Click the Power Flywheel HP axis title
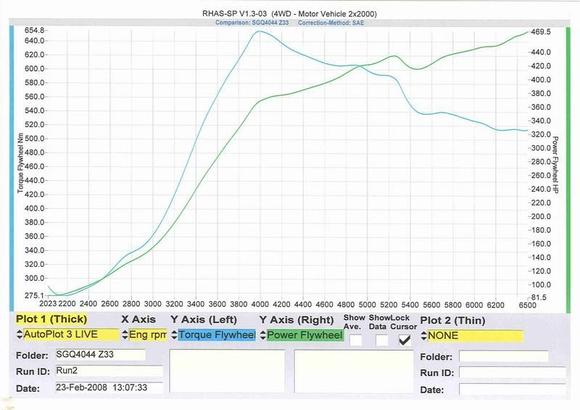580x410 pixels. 555,165
